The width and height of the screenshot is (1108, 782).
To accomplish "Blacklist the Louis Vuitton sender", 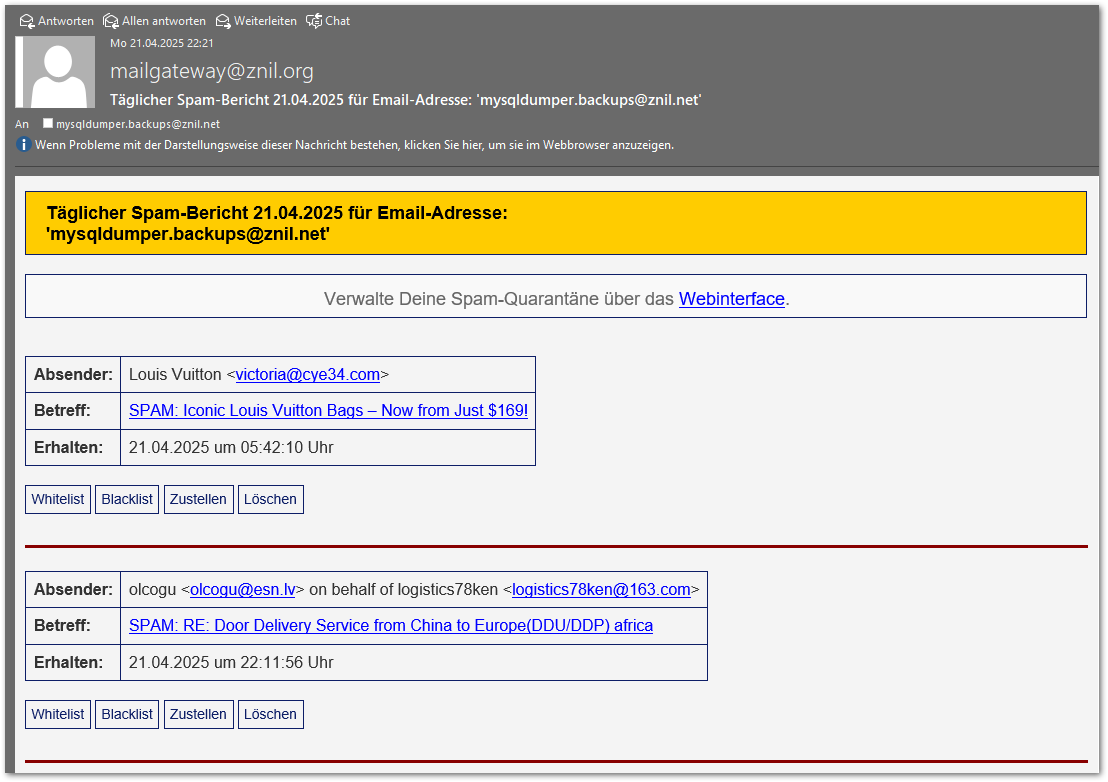I will pyautogui.click(x=127, y=499).
